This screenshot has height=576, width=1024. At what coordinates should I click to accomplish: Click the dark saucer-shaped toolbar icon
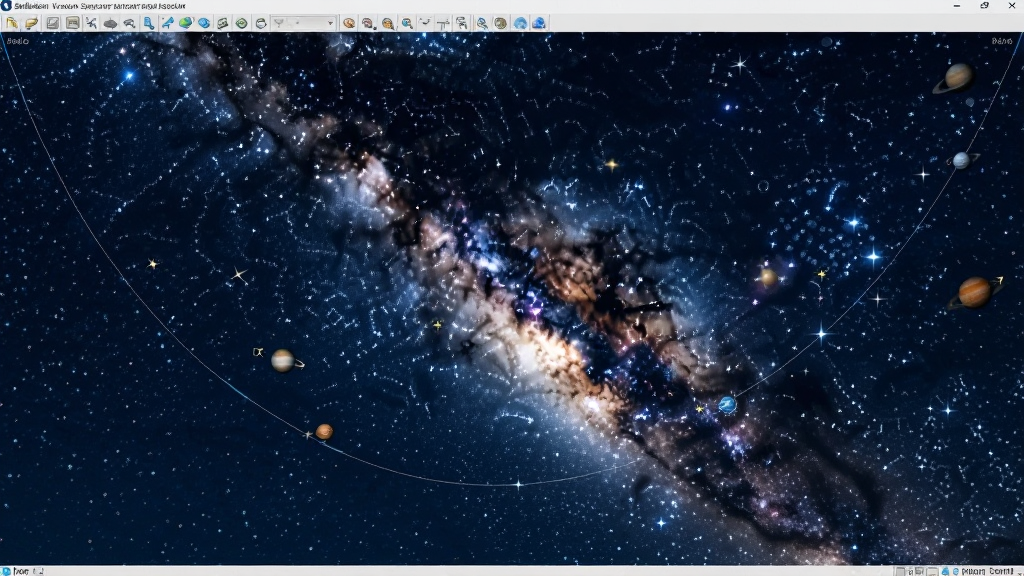pyautogui.click(x=110, y=24)
